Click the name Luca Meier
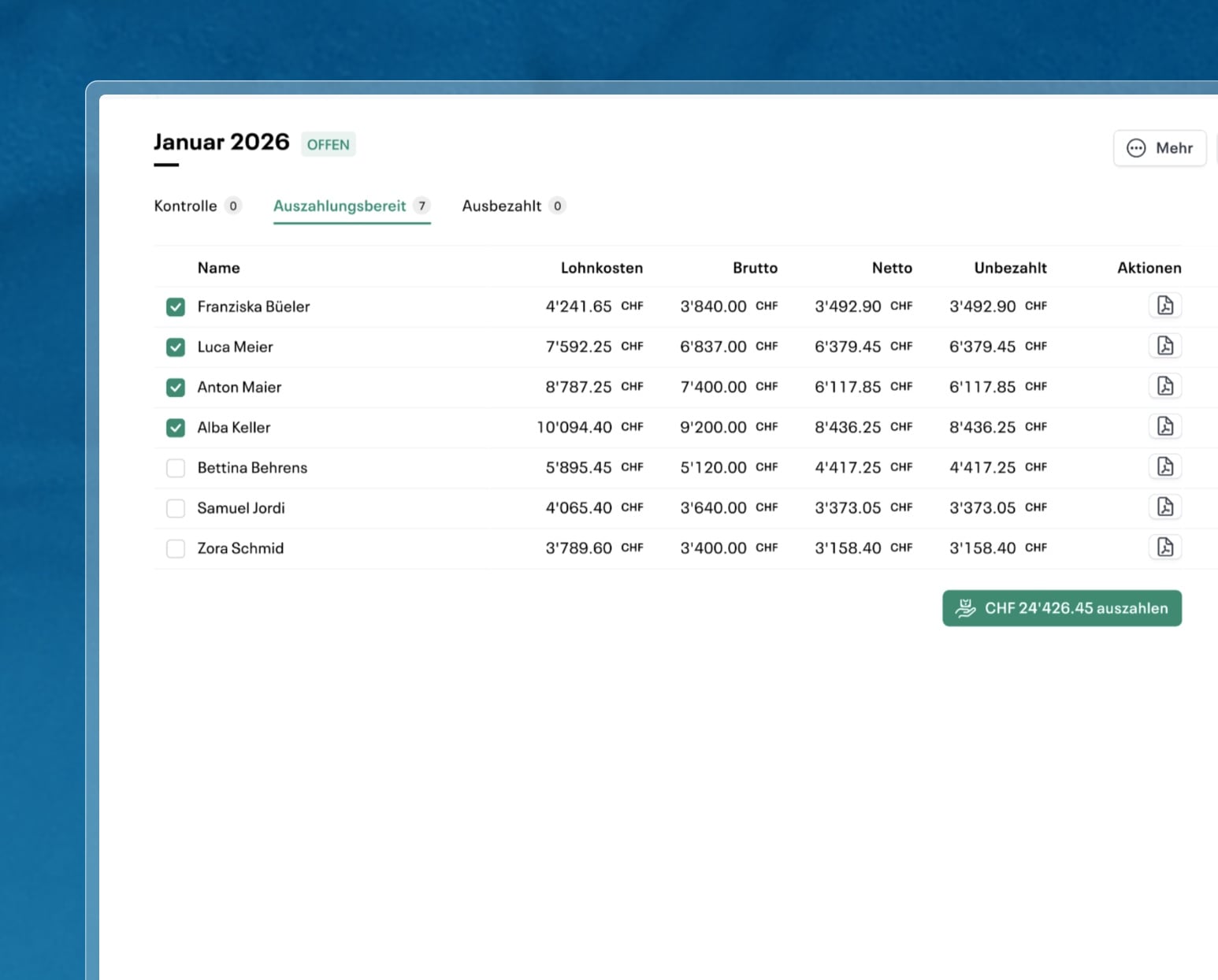 point(235,347)
